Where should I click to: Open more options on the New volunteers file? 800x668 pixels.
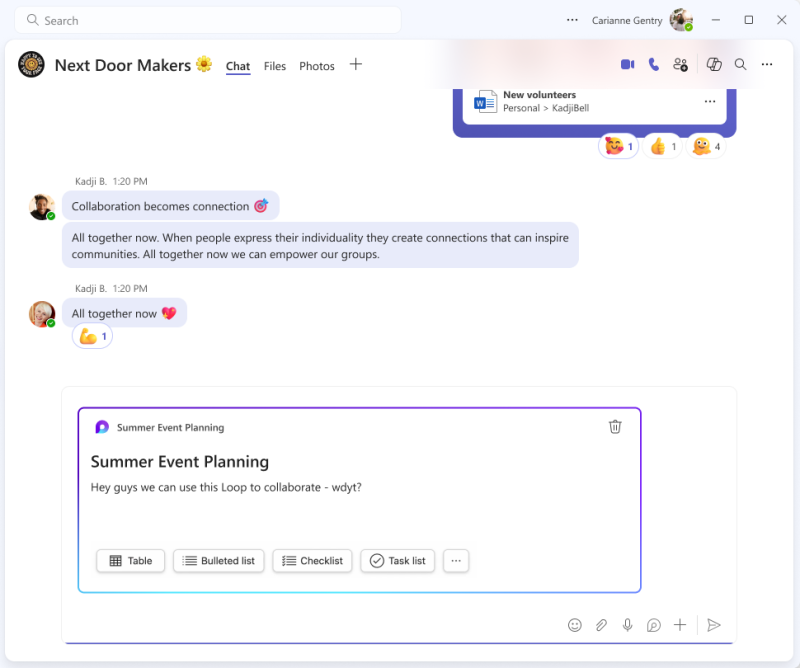tap(710, 101)
